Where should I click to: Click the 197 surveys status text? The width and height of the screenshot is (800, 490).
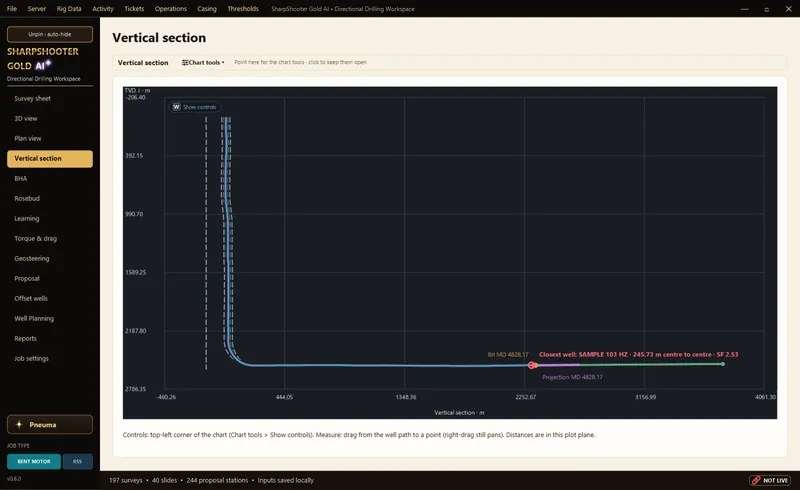tap(126, 480)
